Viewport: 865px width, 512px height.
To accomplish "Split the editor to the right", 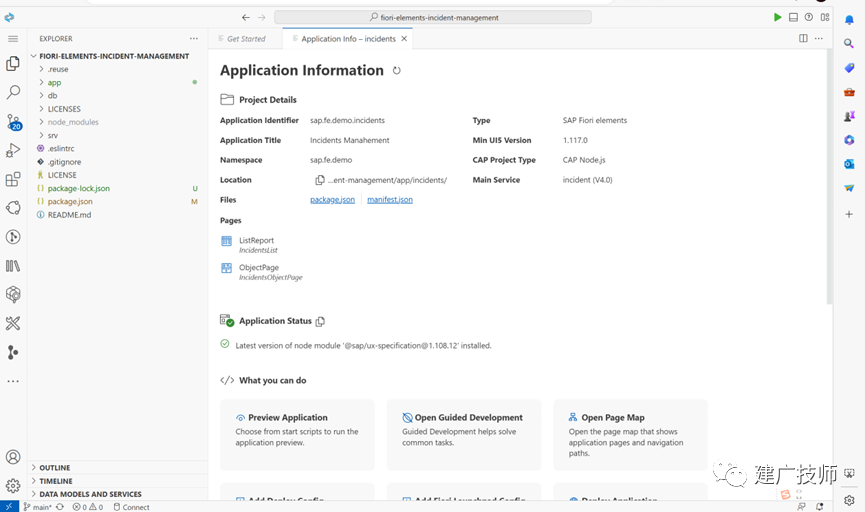I will click(x=803, y=38).
